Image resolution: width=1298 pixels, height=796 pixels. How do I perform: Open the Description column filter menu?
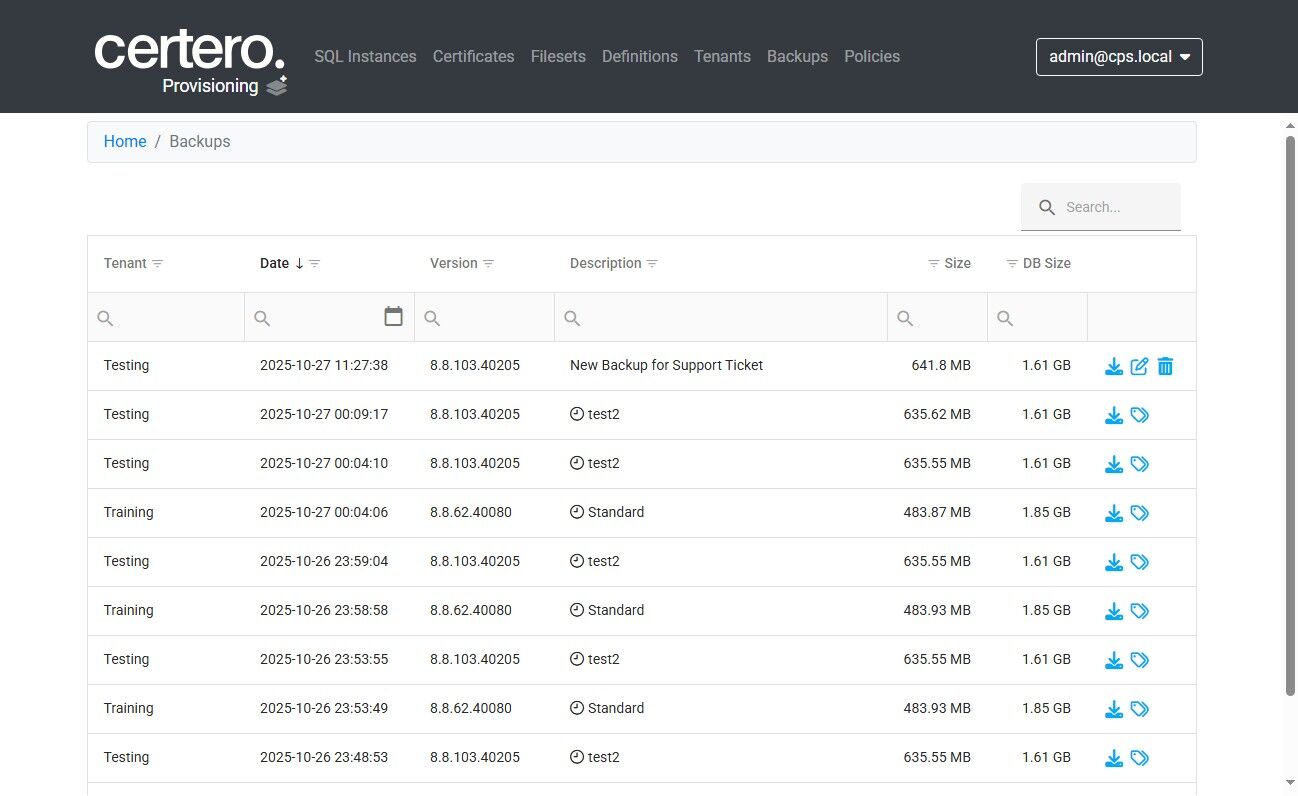tap(652, 264)
